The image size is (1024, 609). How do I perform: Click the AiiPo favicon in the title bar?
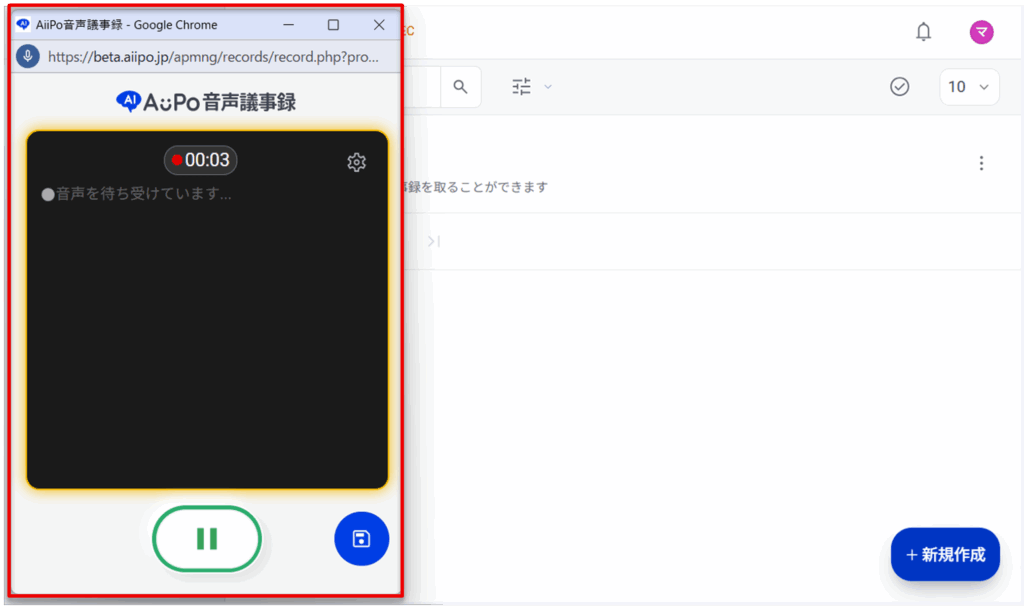pyautogui.click(x=24, y=24)
